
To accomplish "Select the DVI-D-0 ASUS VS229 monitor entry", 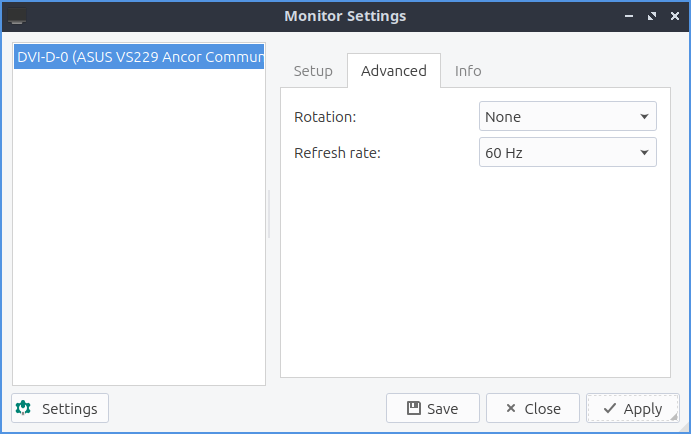I will 139,58.
